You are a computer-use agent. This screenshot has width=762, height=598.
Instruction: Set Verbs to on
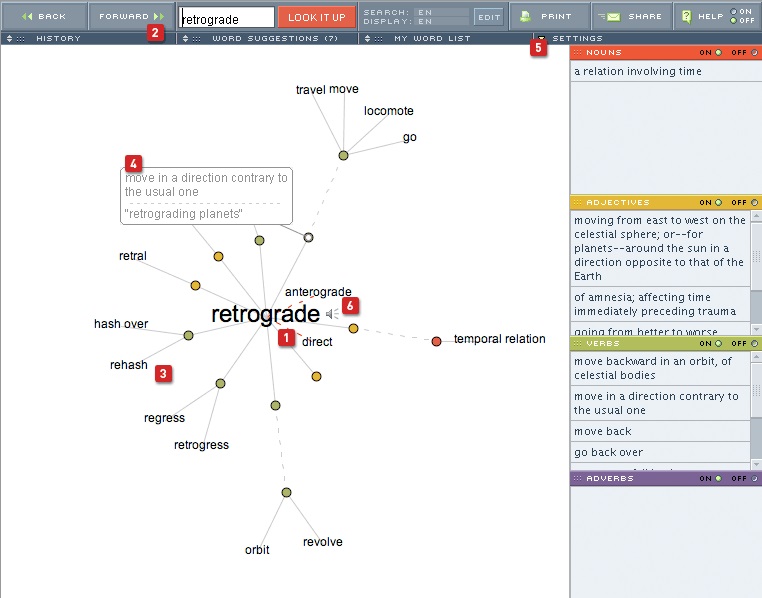[718, 343]
